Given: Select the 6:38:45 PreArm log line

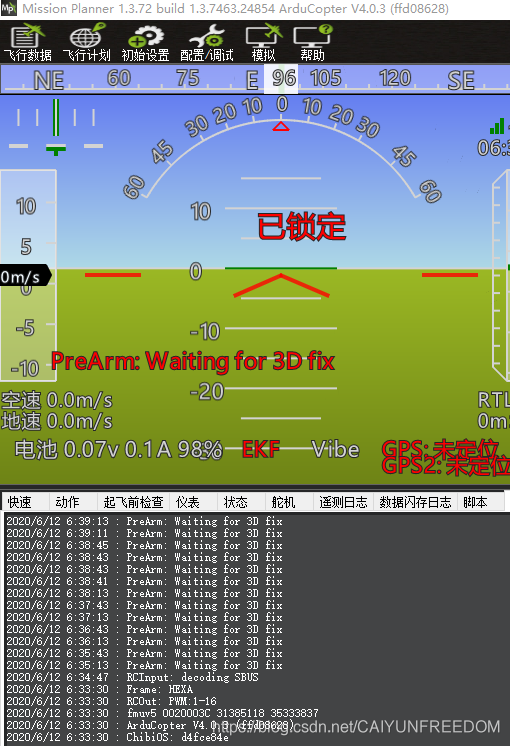Looking at the screenshot, I should pos(144,545).
